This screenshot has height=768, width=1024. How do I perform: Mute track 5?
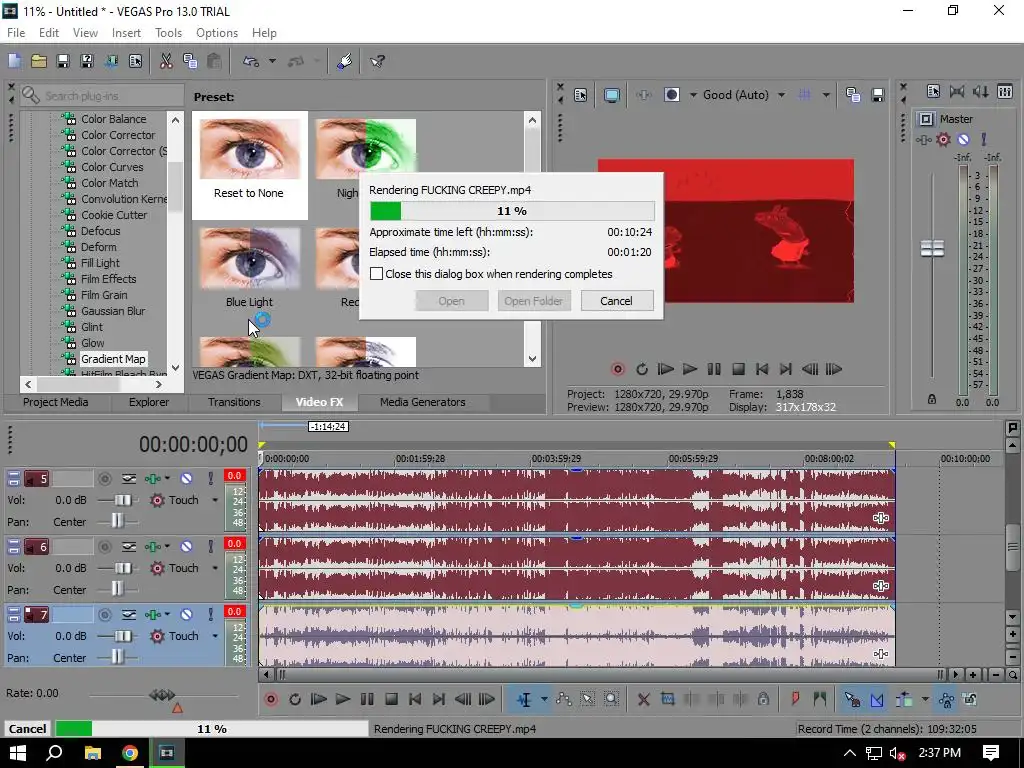[x=186, y=479]
